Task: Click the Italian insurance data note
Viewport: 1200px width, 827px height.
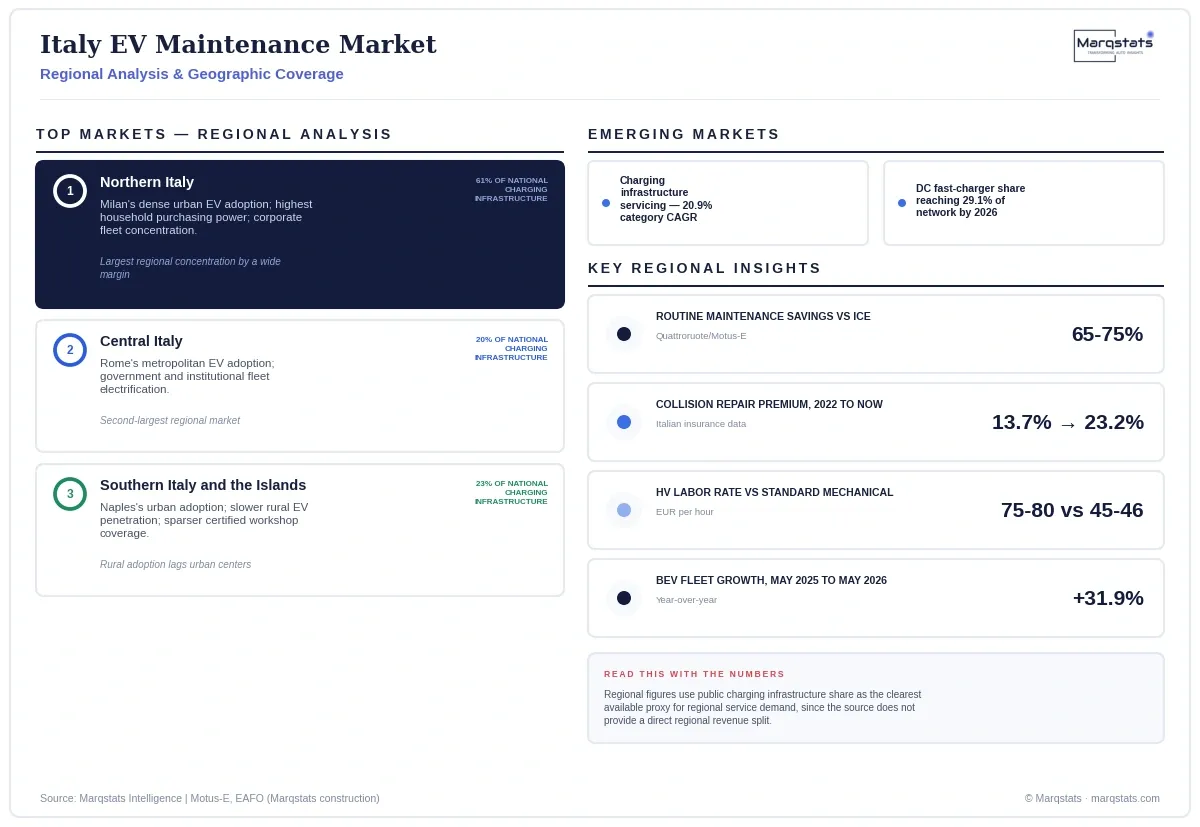Action: 701,424
